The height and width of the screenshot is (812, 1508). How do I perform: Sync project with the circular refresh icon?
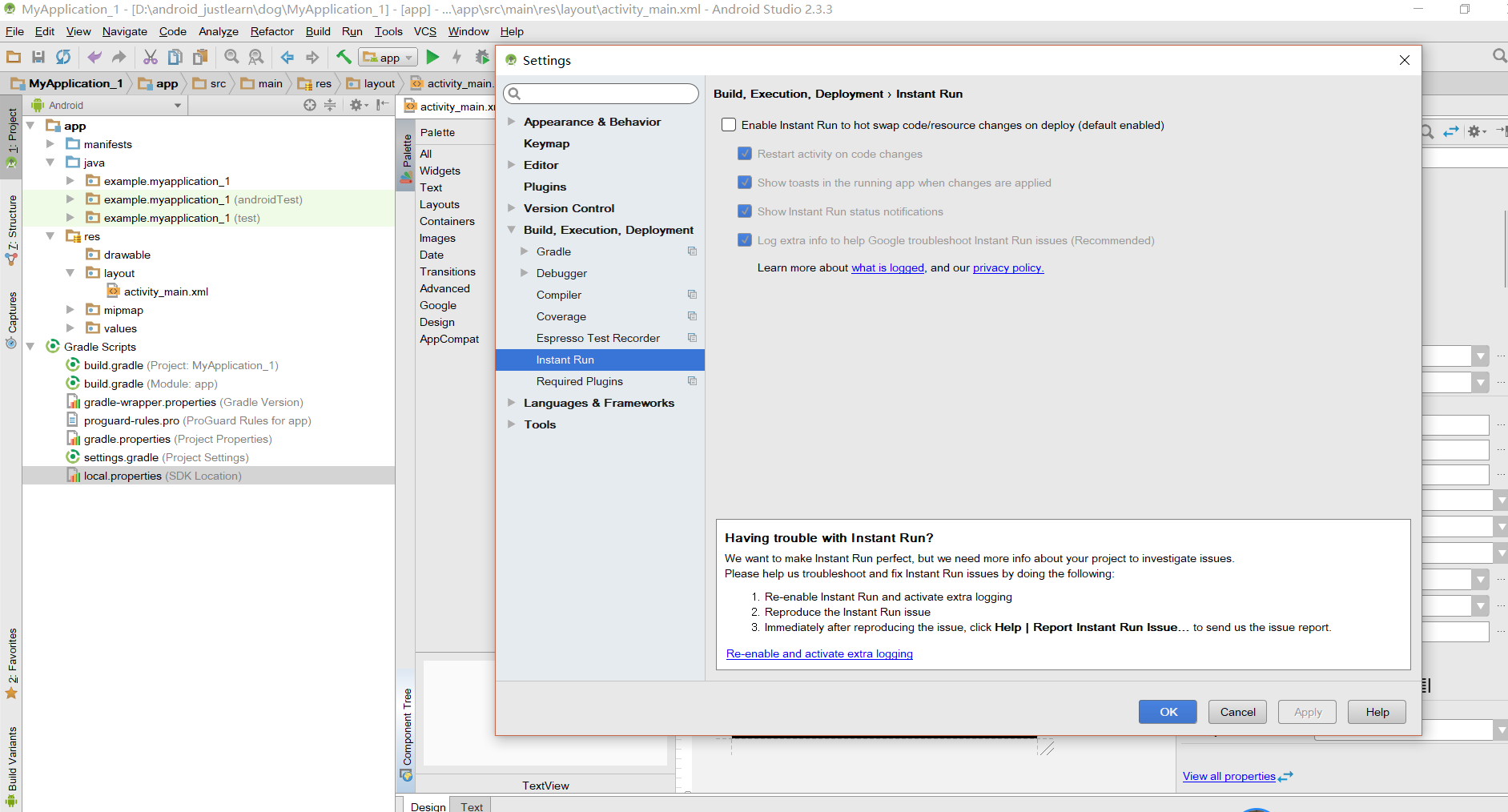(63, 57)
